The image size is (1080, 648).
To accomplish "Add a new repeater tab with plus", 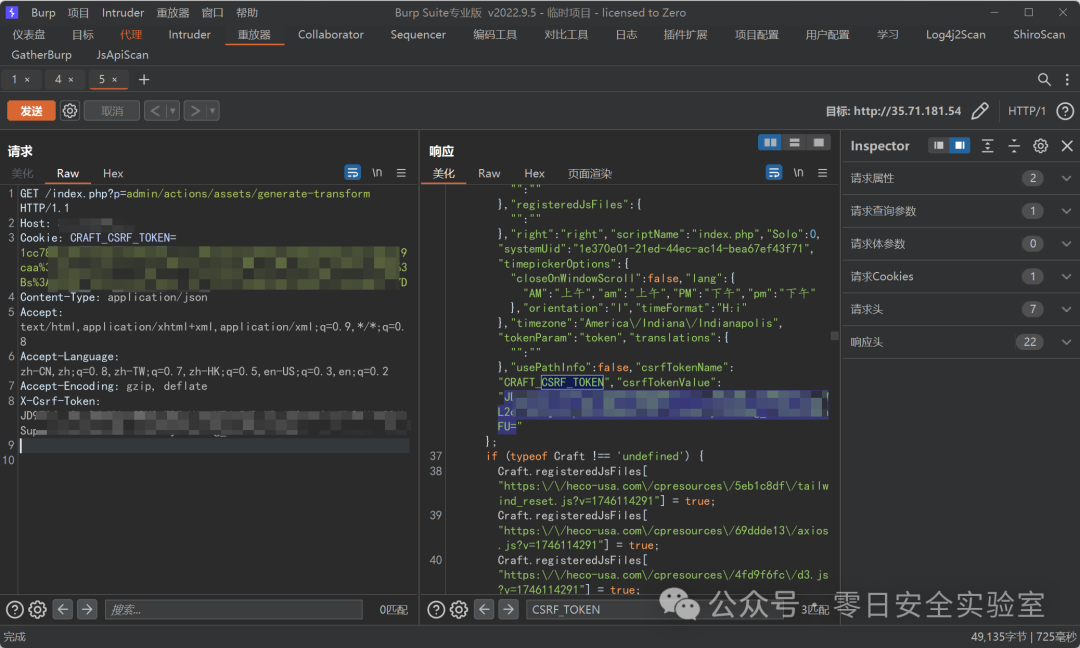I will (143, 80).
